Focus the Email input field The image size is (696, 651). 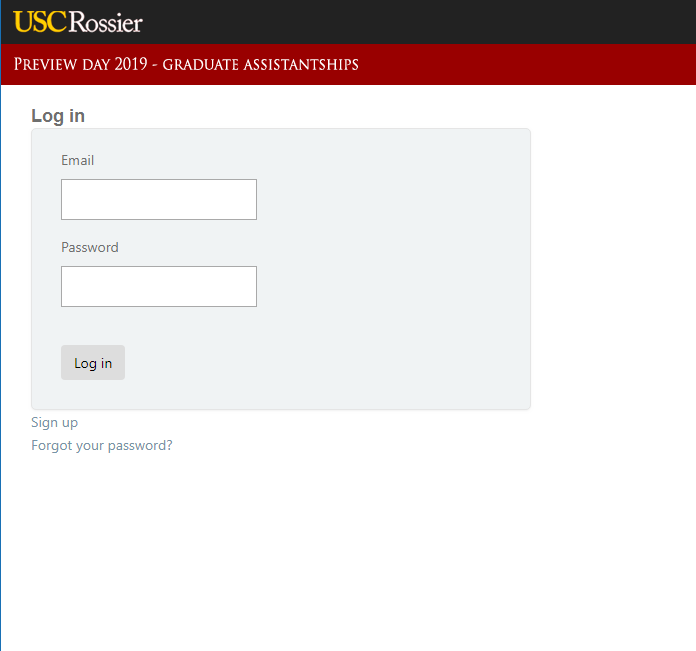coord(159,200)
